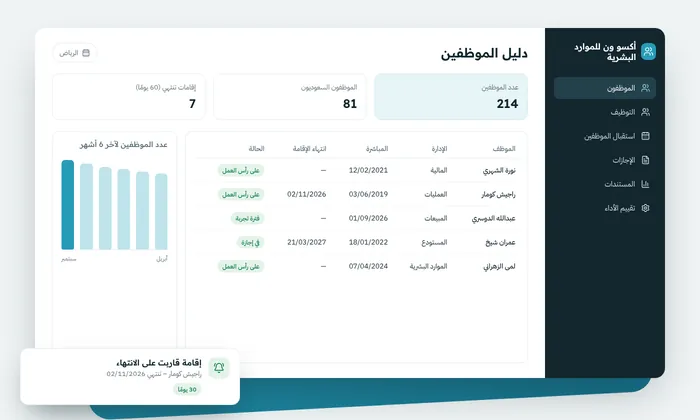Open the إقامة قاربت على الانتهاء notification
Screen dimensions: 700x420
click(x=130, y=377)
